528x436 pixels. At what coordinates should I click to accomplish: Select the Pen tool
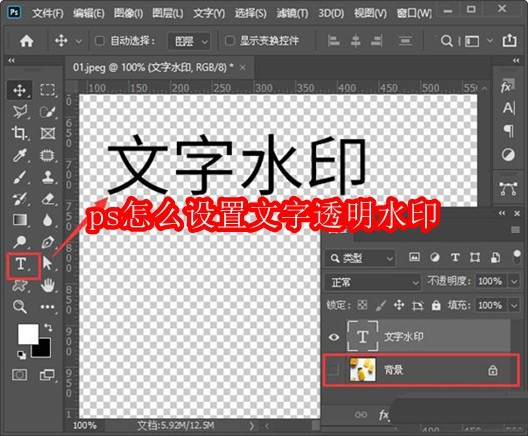point(47,242)
